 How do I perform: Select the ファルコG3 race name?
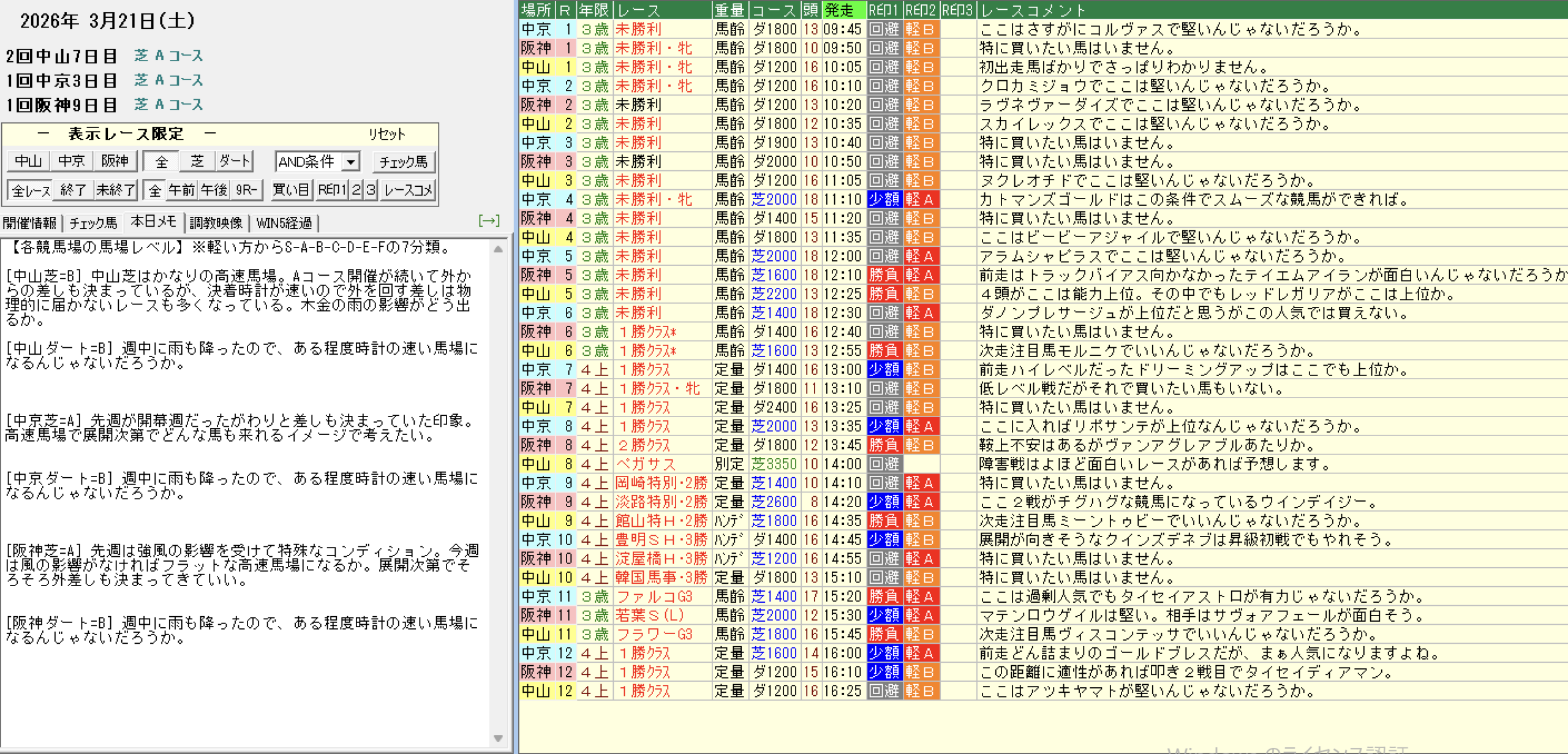(x=654, y=597)
